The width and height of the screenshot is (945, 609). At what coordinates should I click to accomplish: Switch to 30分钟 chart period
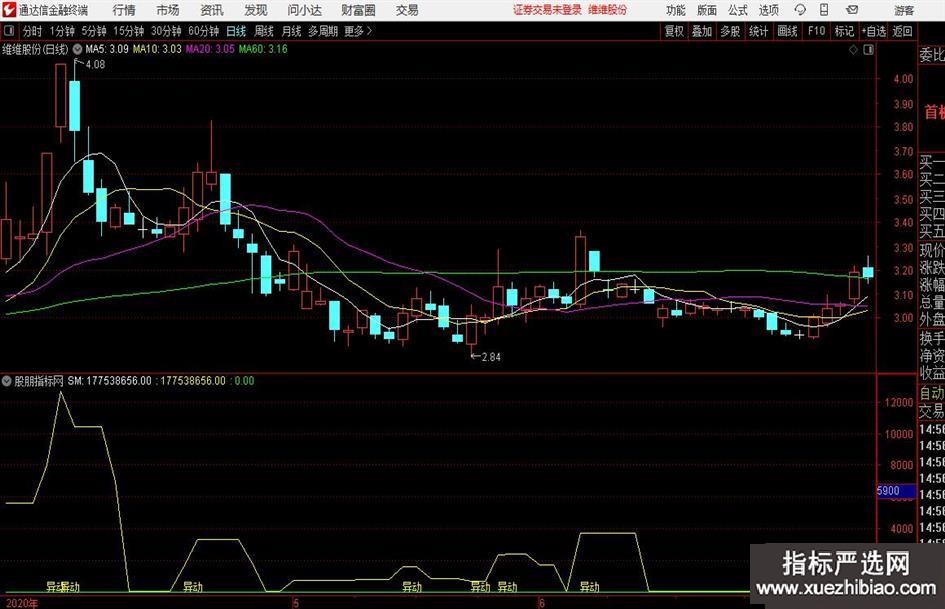point(166,31)
